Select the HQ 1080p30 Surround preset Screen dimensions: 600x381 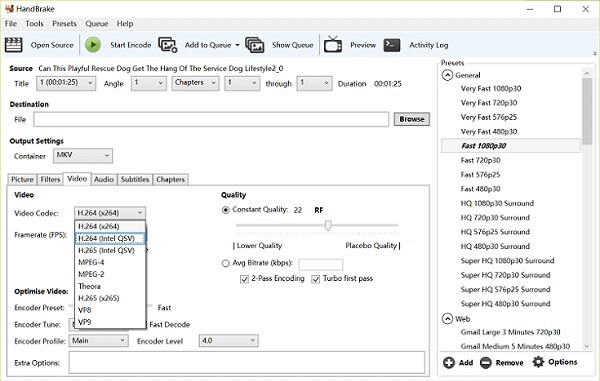tap(497, 203)
